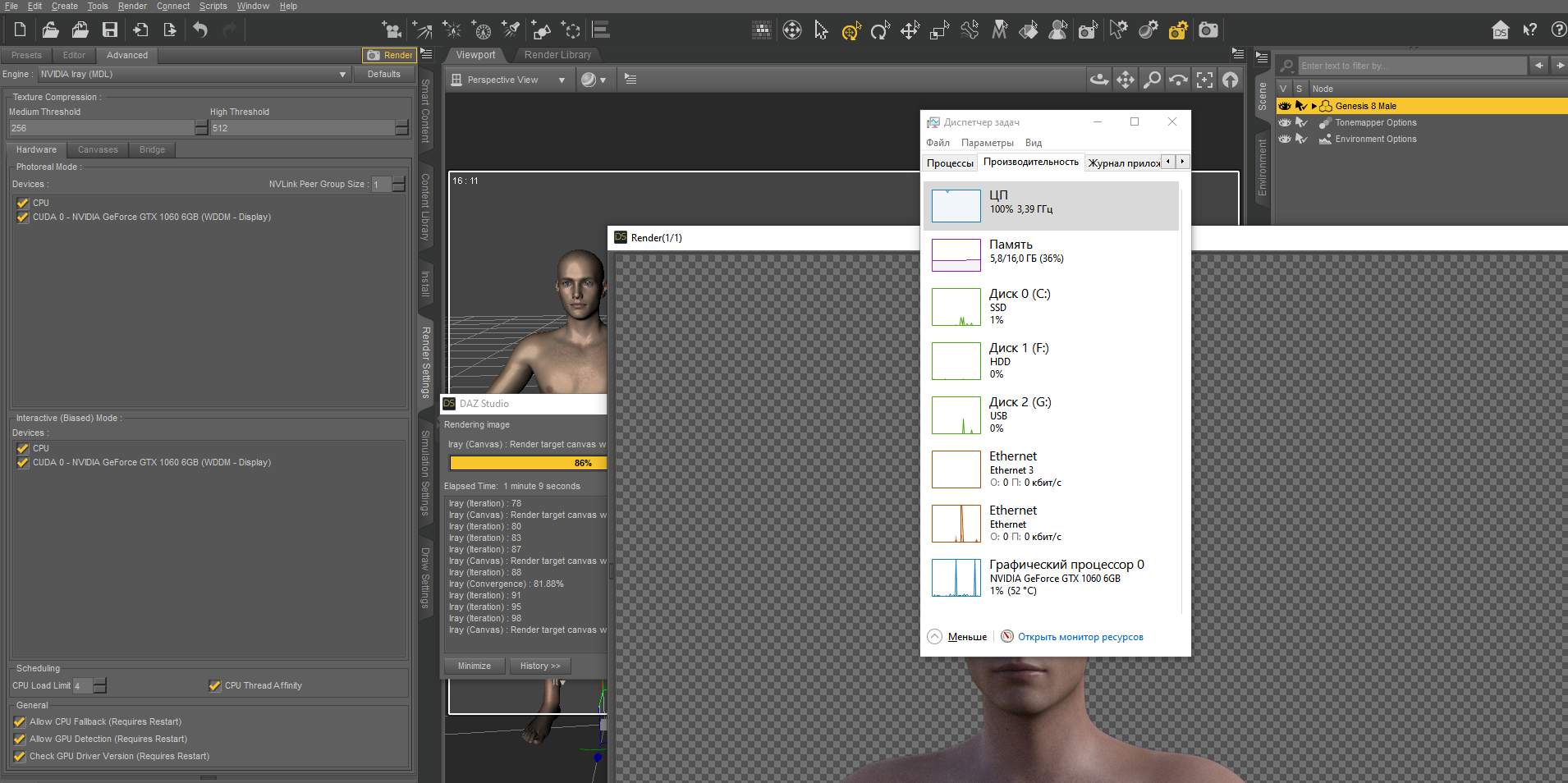
Task: Click the viewport zoom magnifier icon
Action: tap(1152, 80)
